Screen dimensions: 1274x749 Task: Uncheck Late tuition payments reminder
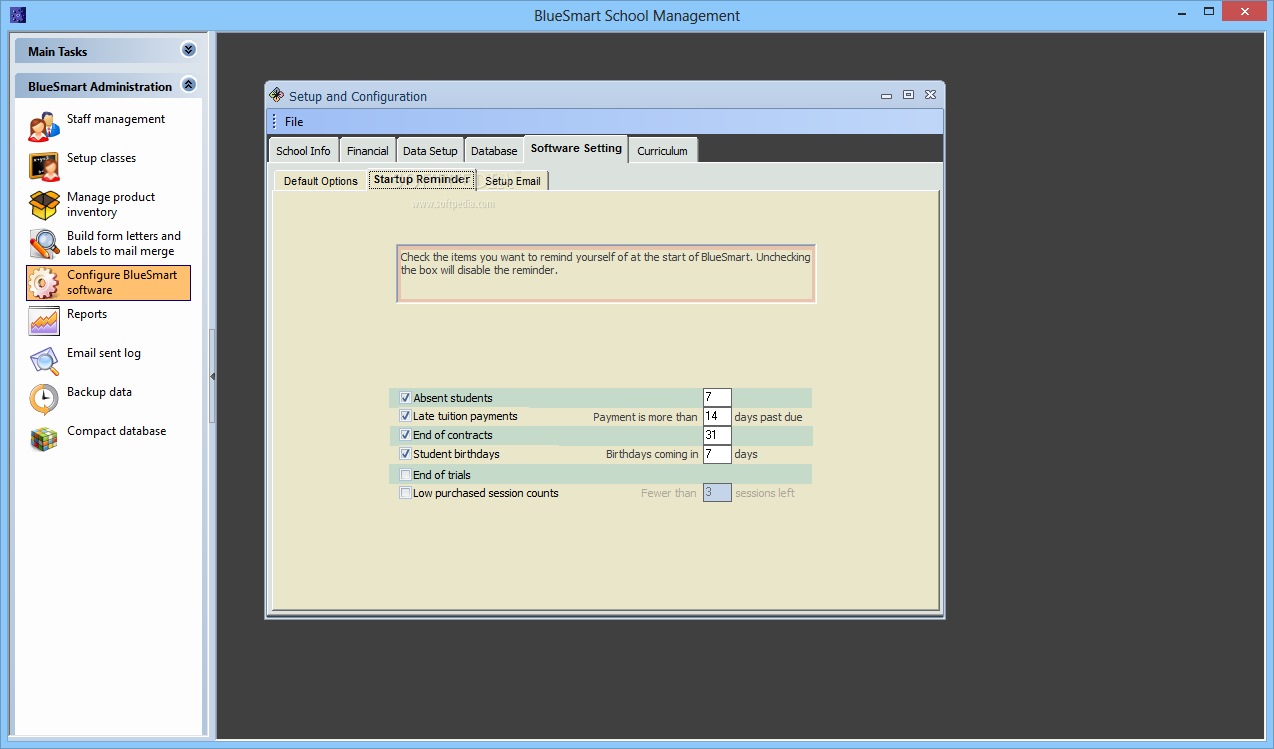pyautogui.click(x=405, y=416)
